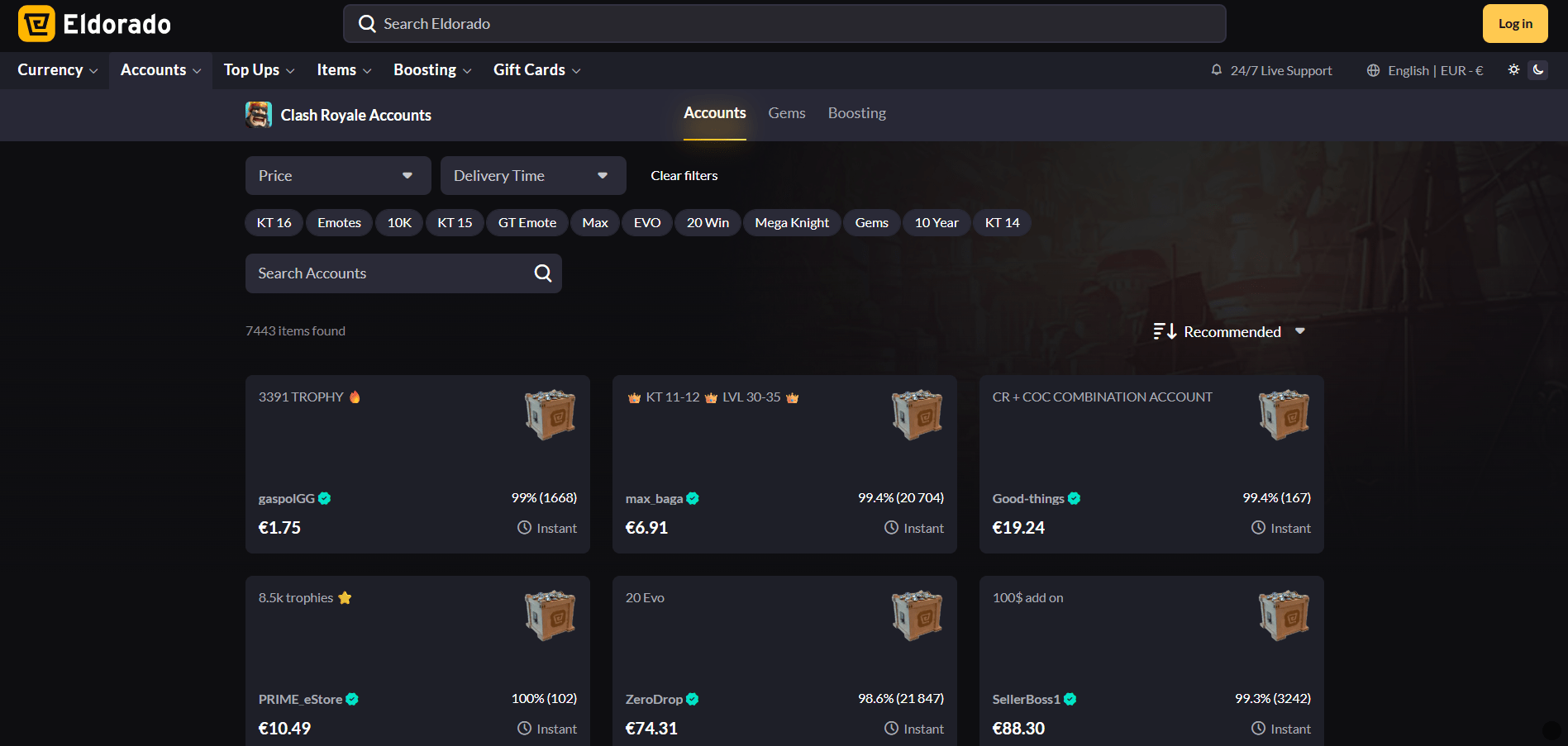The image size is (1568, 746).
Task: Switch to light mode with sun icon
Action: pos(1513,70)
